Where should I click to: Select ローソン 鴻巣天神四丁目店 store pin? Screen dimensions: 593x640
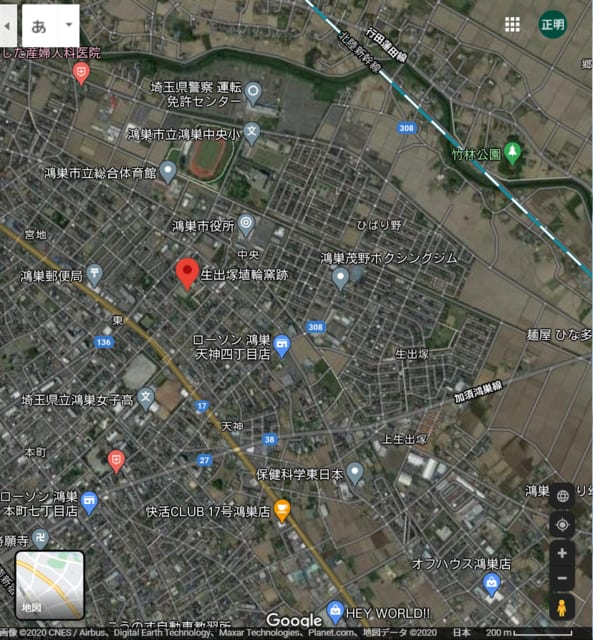tap(282, 345)
